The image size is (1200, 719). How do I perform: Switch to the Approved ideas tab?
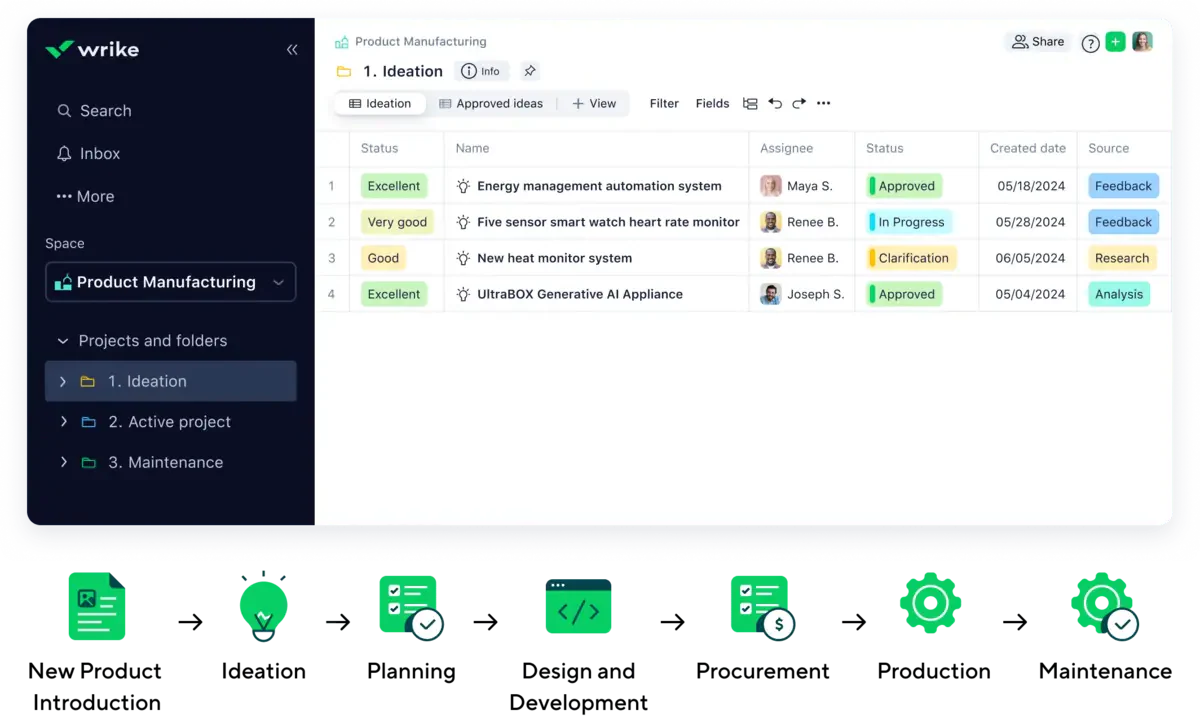[491, 103]
